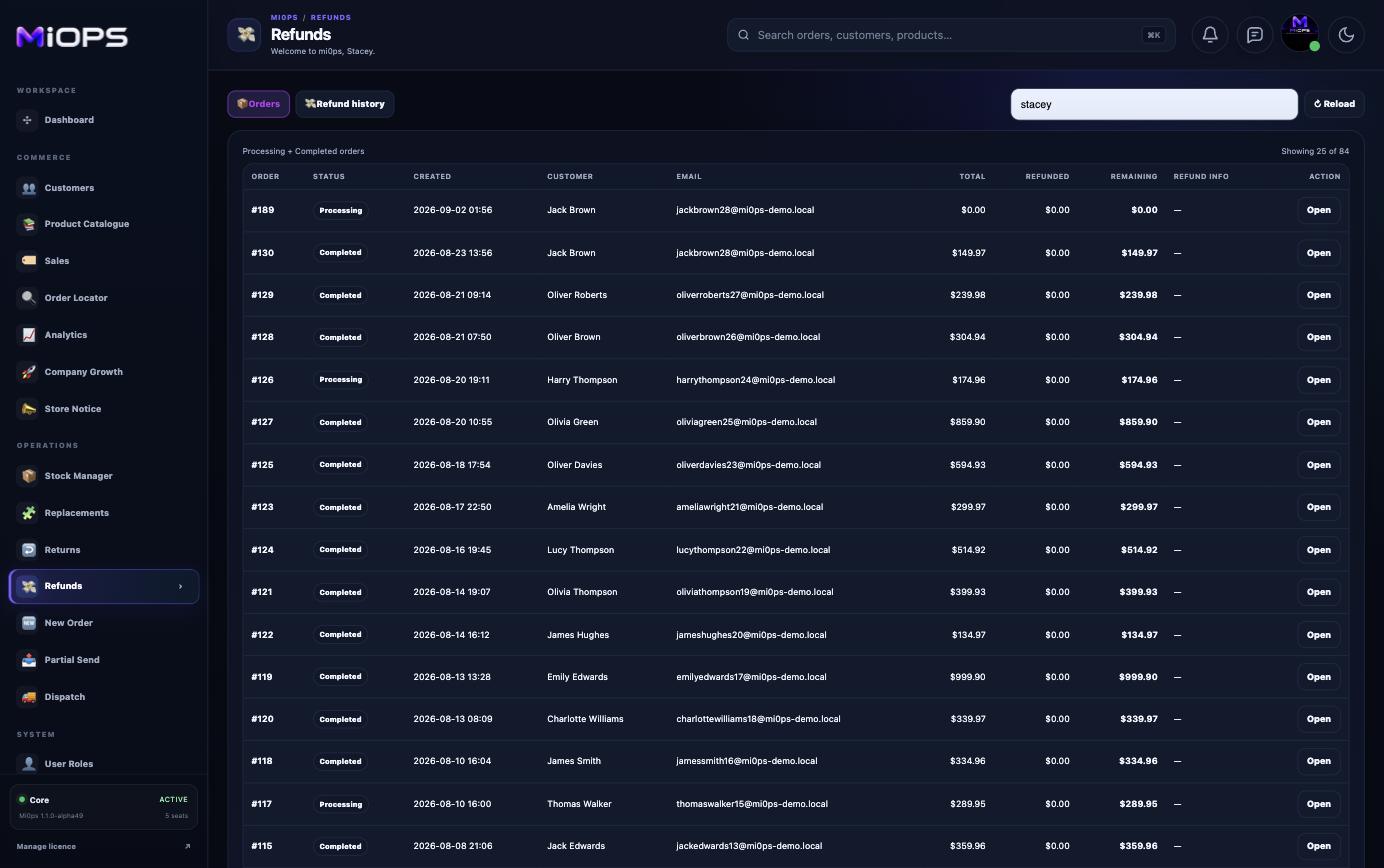
Task: Sort by the Created column header
Action: coord(432,176)
